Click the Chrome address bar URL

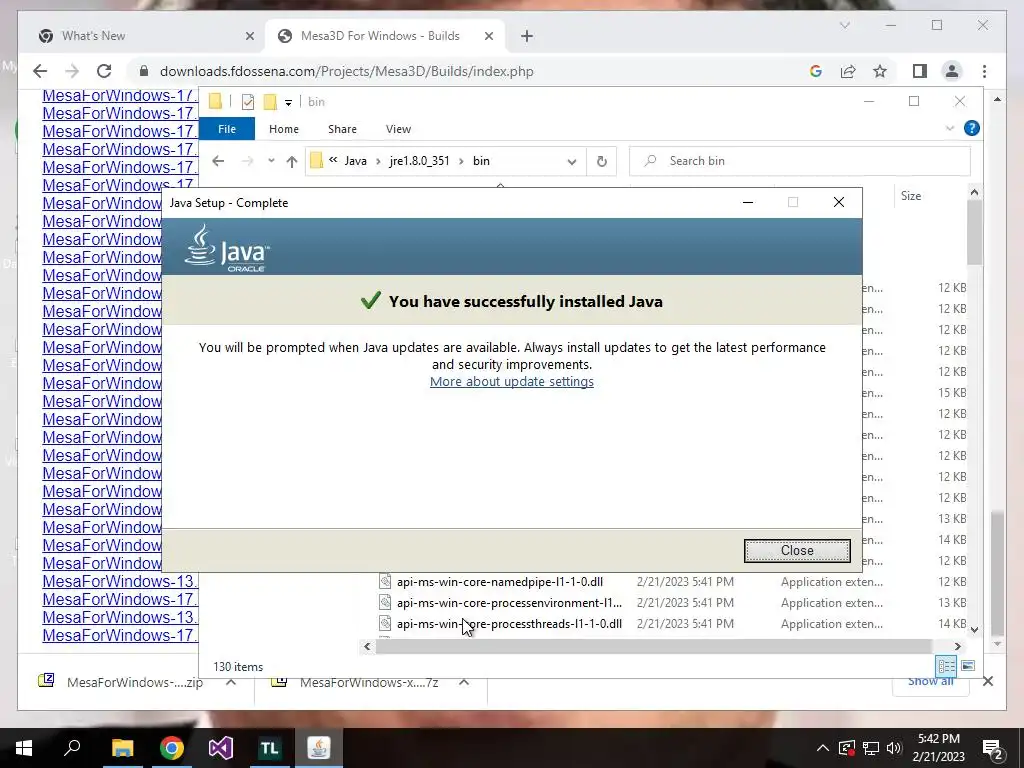click(347, 71)
